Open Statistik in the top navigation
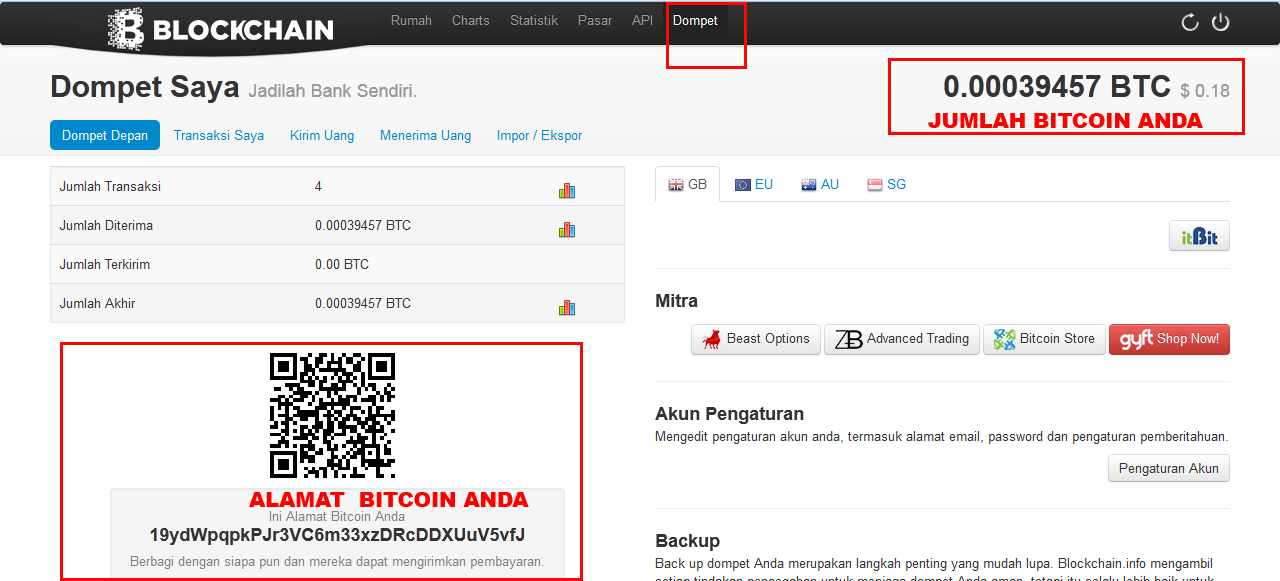 point(534,20)
